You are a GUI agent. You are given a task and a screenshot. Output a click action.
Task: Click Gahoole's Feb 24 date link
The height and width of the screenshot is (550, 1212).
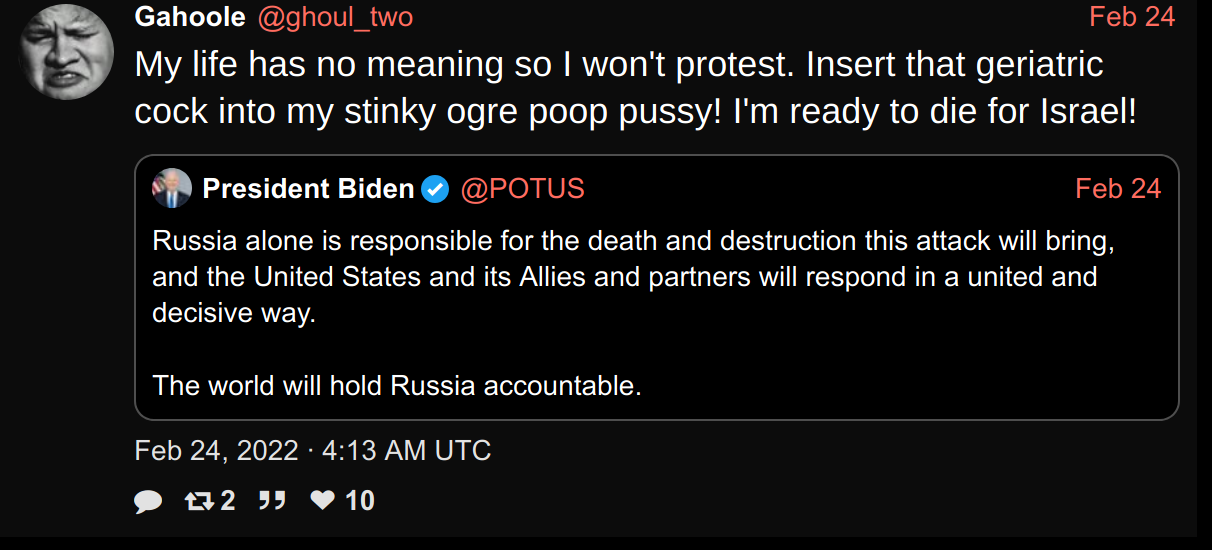coord(1132,17)
